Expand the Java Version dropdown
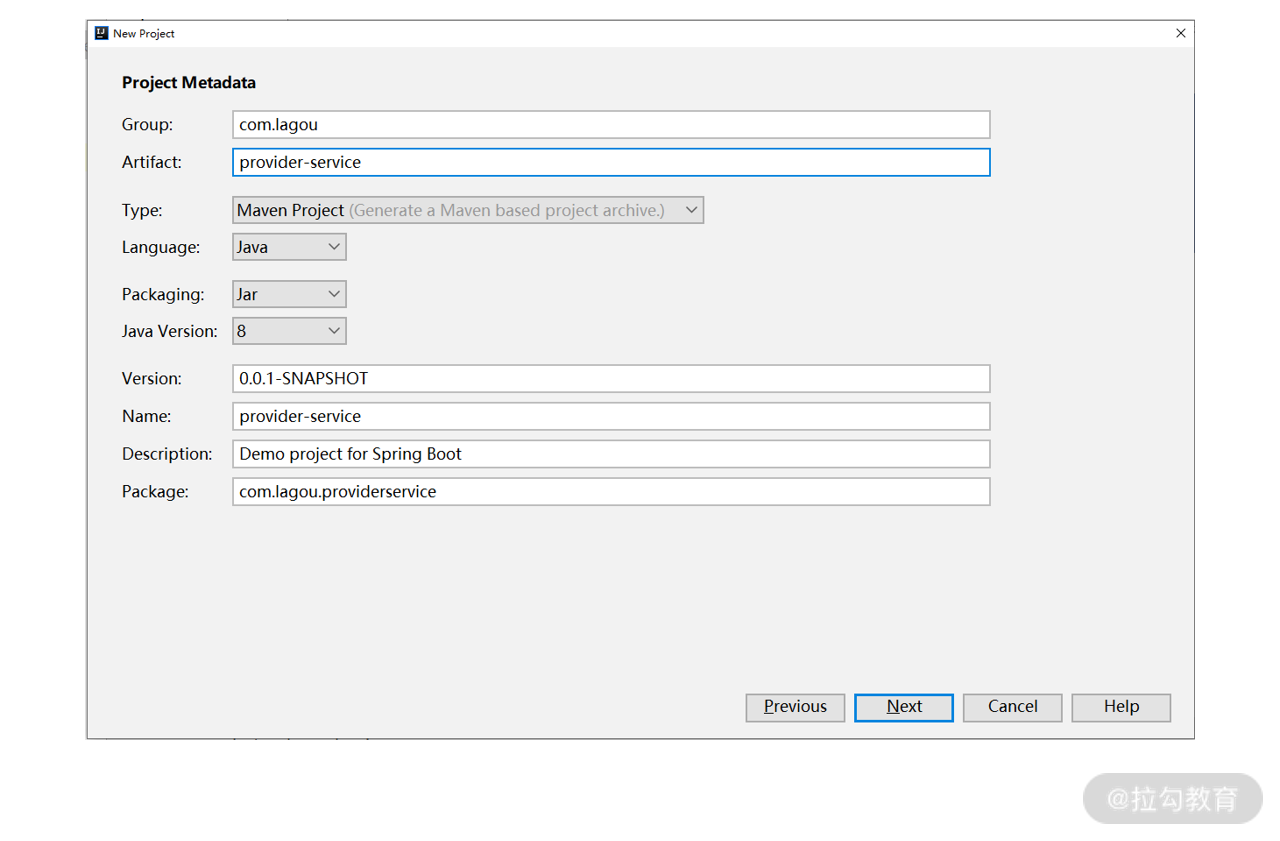This screenshot has width=1280, height=841. [x=288, y=331]
